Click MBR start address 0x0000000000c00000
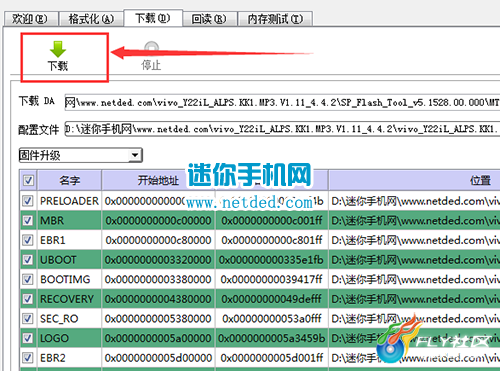 pos(158,220)
